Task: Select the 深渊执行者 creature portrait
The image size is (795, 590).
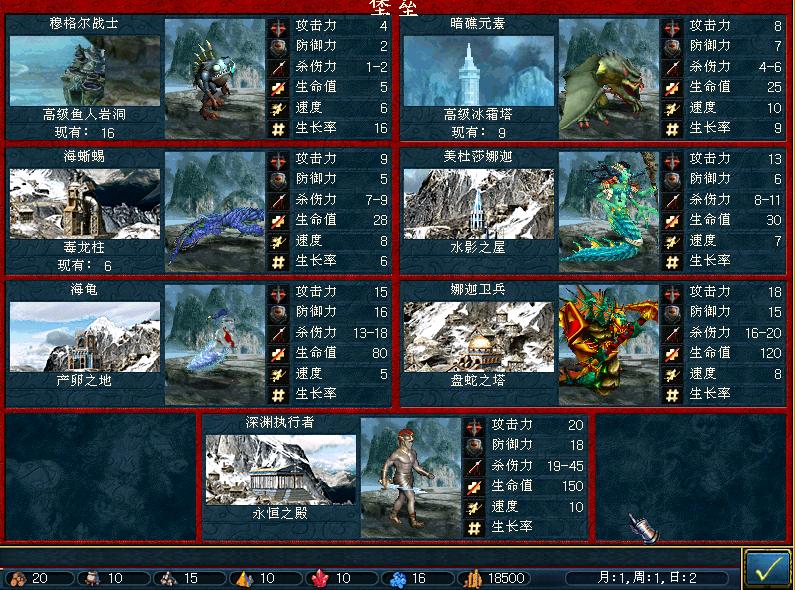Action: (411, 477)
